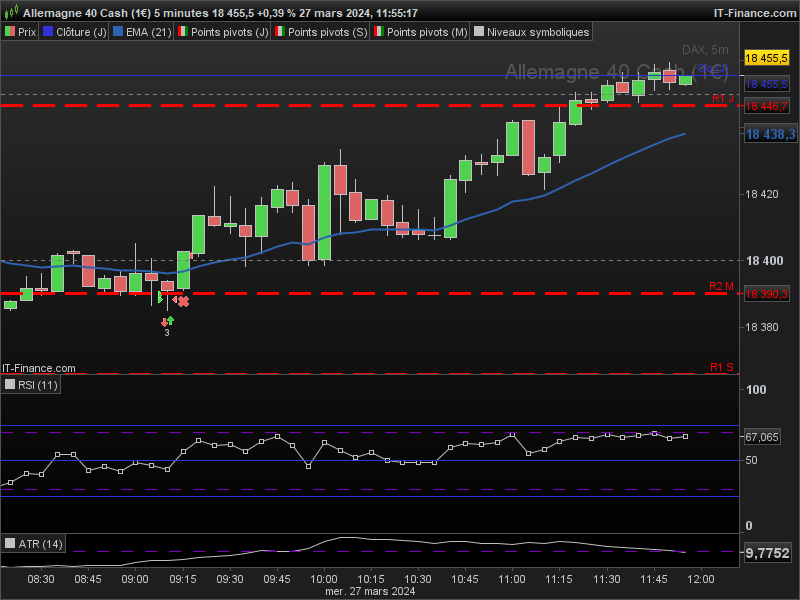Click the IT-Finance.com text above the RSI panel
Image resolution: width=800 pixels, height=600 pixels.
coord(39,368)
